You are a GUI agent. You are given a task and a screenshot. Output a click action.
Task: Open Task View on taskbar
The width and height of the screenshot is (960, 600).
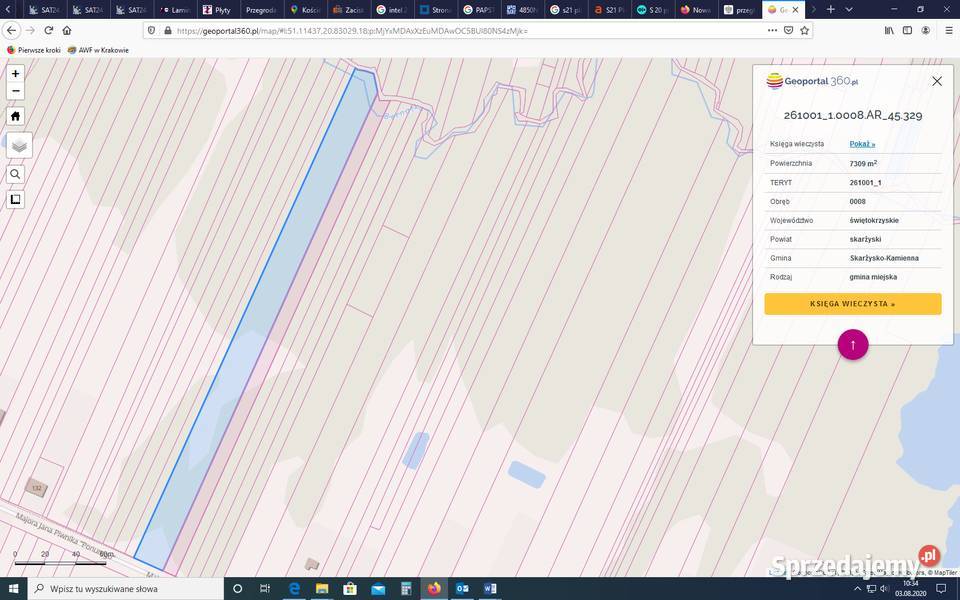tap(265, 588)
